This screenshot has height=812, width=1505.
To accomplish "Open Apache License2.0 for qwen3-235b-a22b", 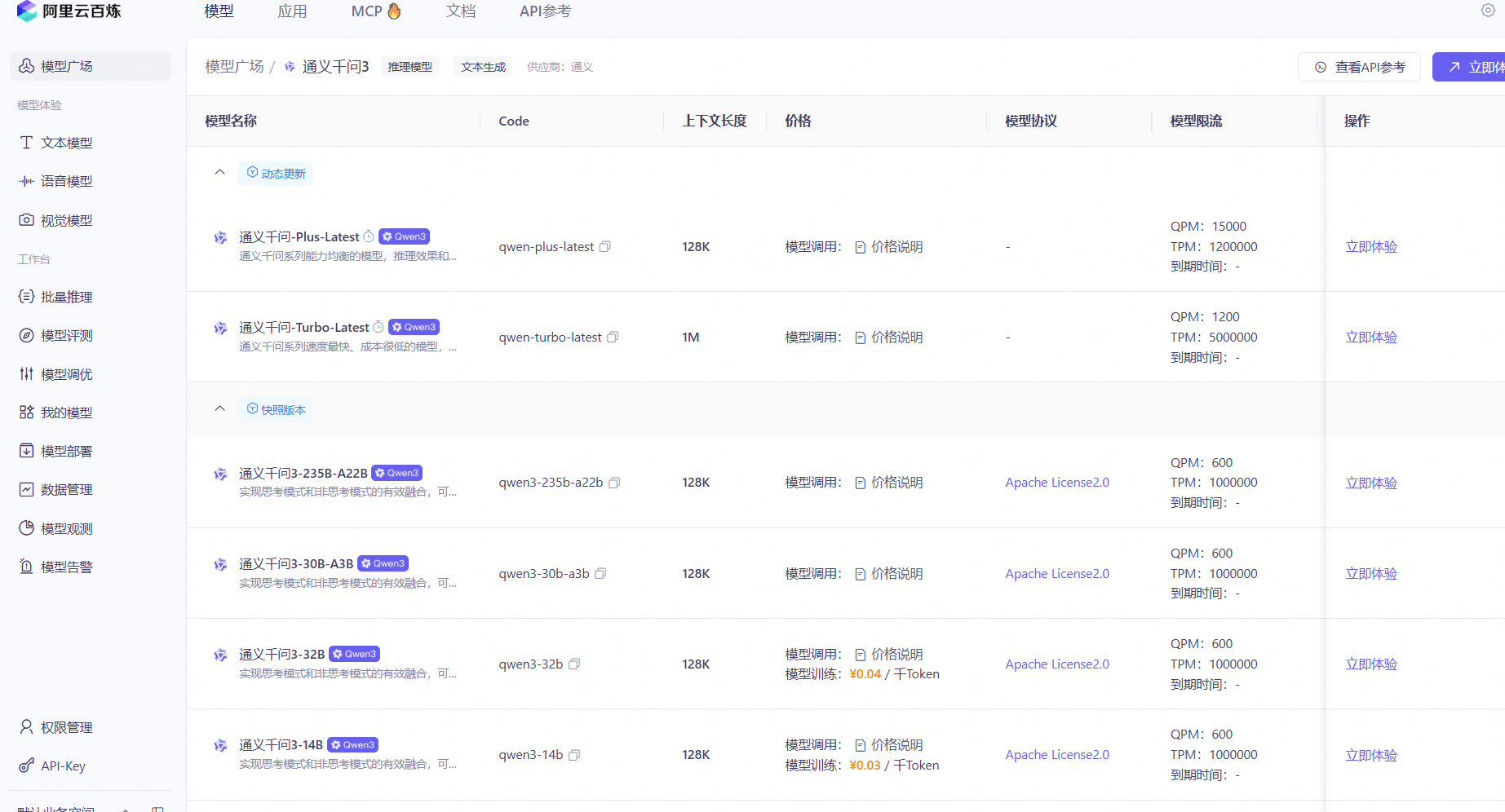I will pos(1057,483).
